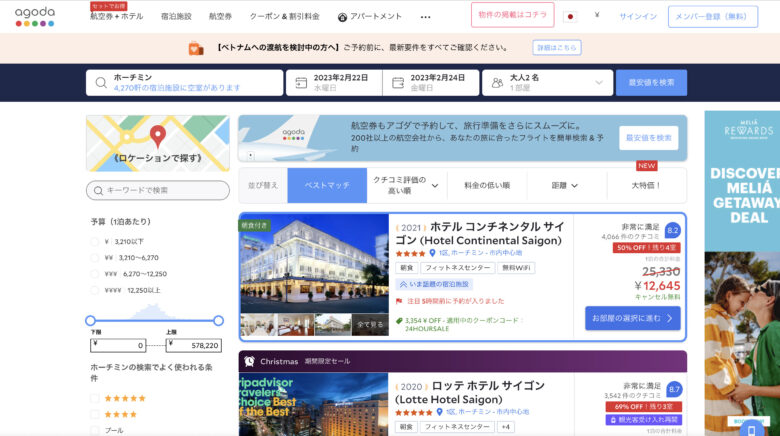
Task: Click the apartment icon in navigation
Action: click(x=342, y=17)
